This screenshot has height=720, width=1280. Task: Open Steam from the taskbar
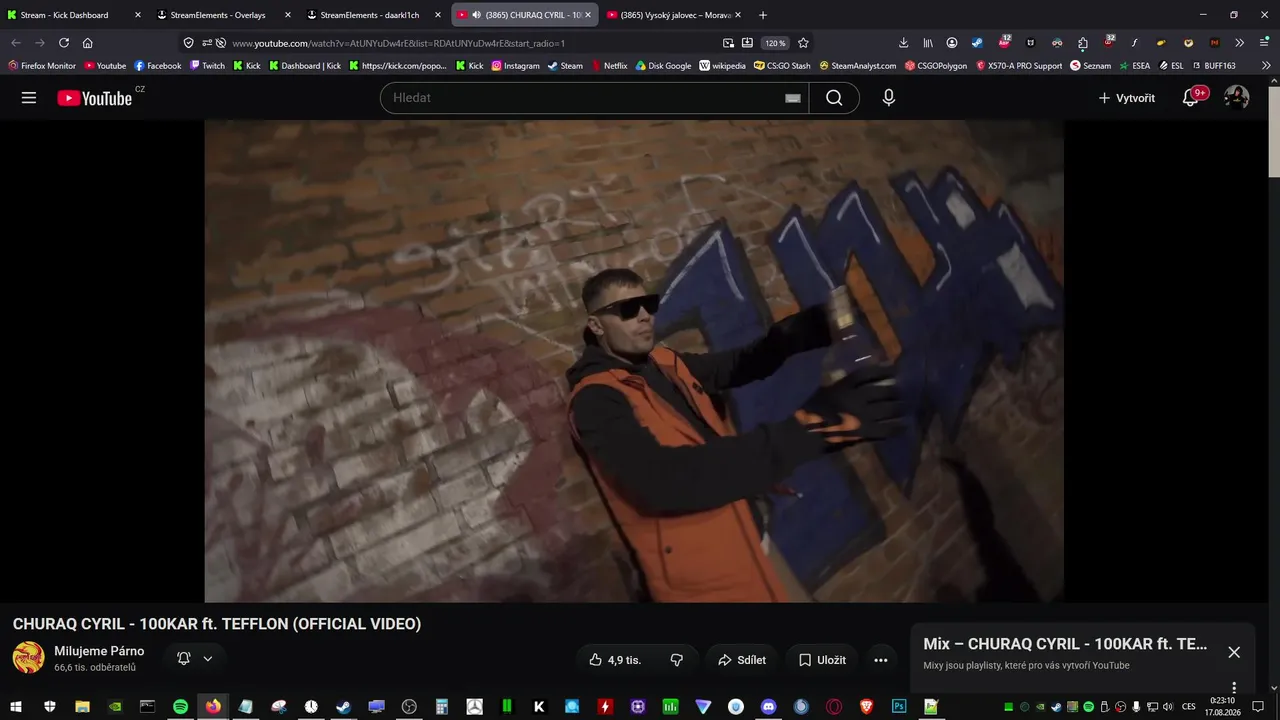click(x=343, y=707)
